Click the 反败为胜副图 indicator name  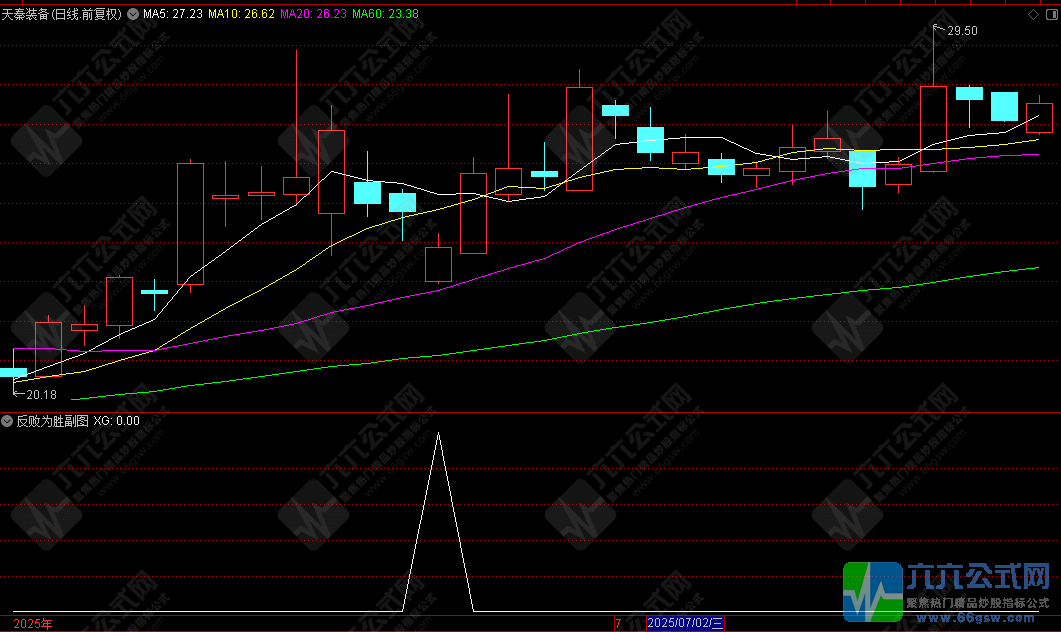[x=52, y=421]
